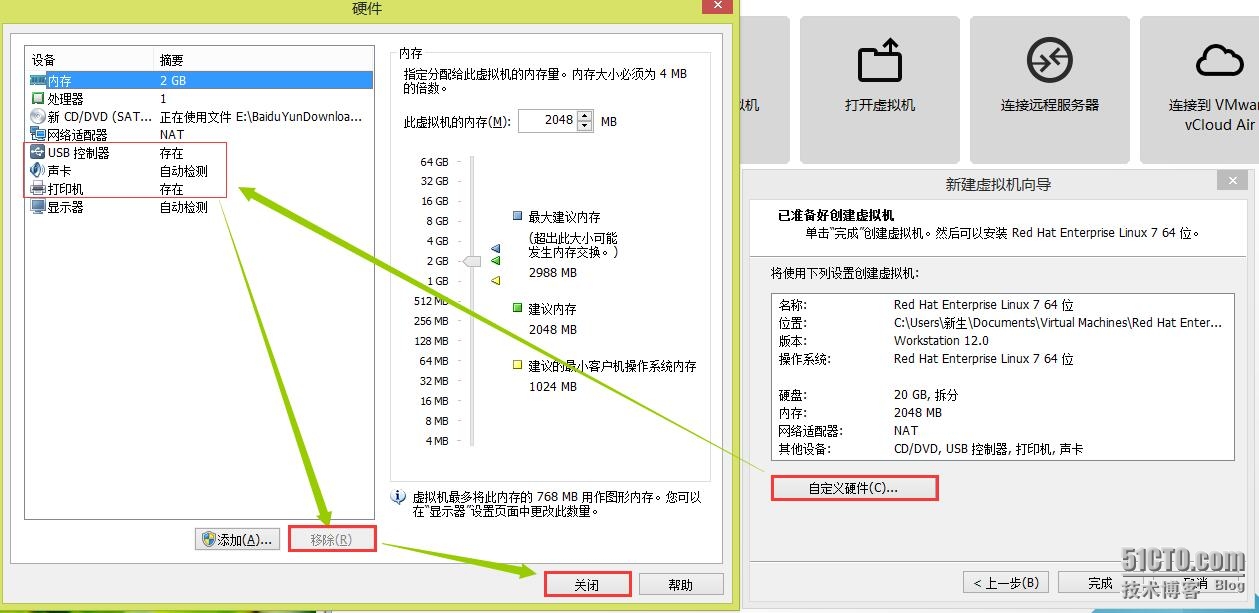Click the 上一步(B) button in wizard
This screenshot has width=1259, height=613.
pyautogui.click(x=1006, y=582)
